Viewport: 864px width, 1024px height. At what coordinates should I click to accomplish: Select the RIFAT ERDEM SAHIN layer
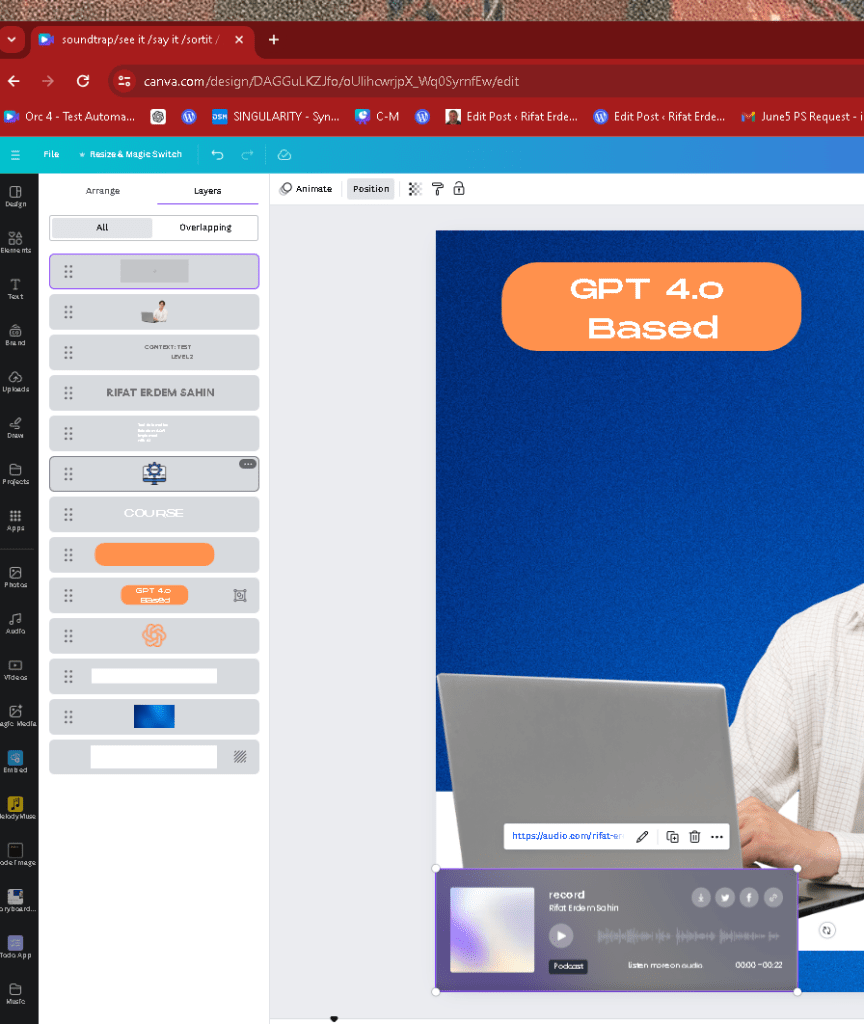tap(154, 392)
